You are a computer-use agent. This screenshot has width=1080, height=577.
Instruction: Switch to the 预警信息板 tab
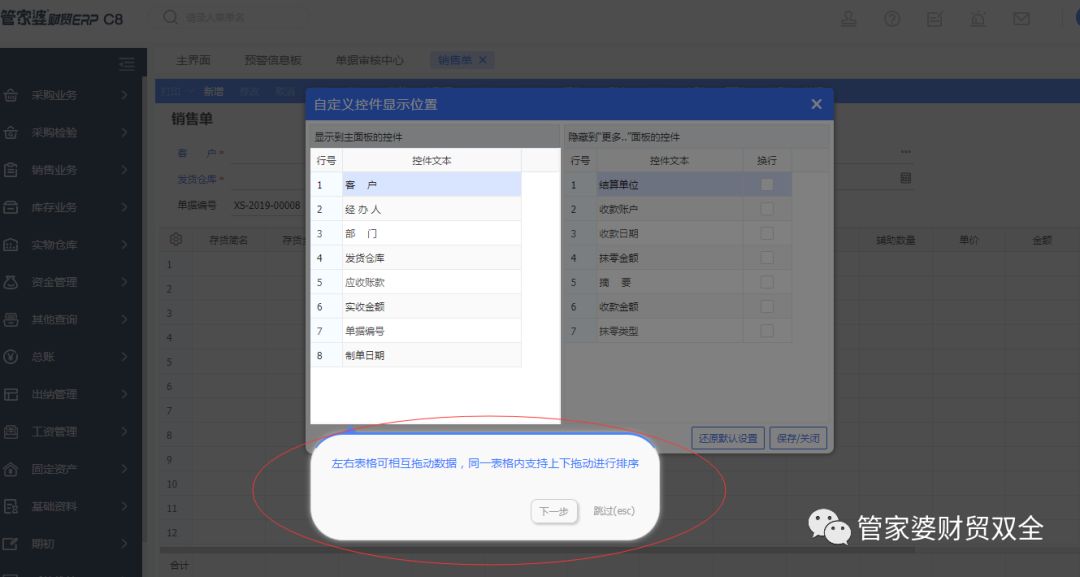[273, 60]
